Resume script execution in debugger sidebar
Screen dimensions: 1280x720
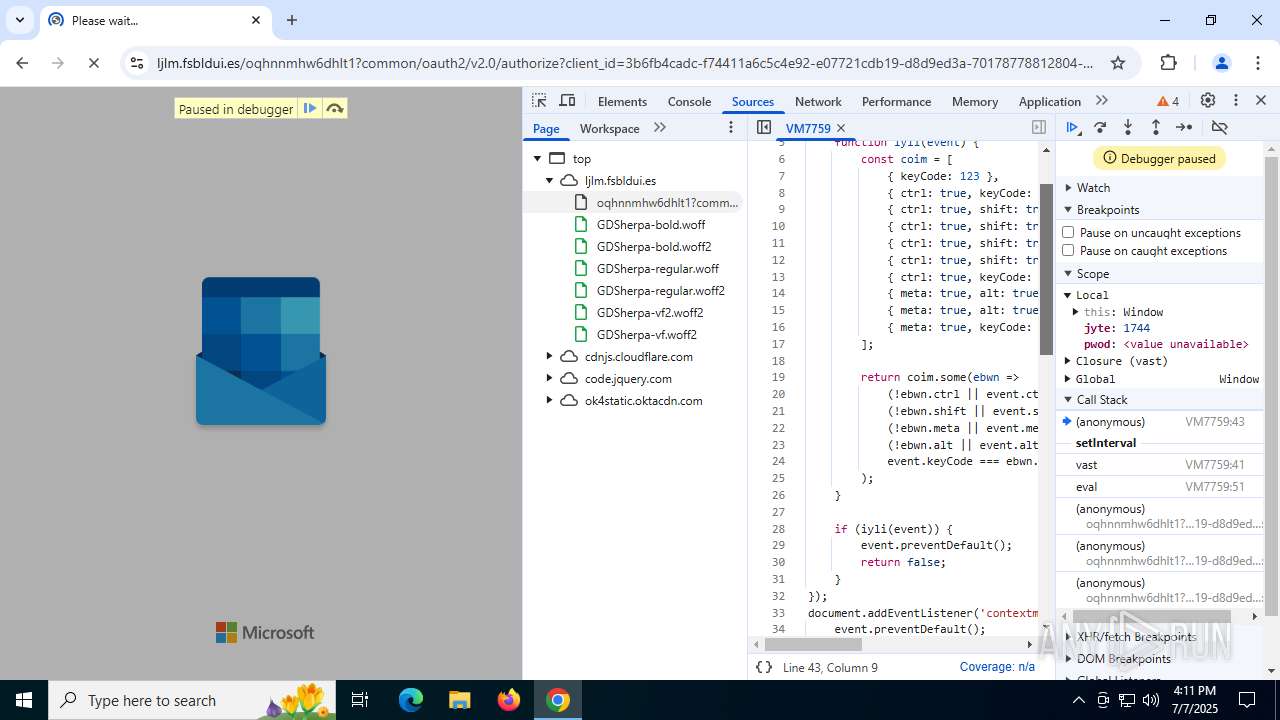click(1073, 127)
